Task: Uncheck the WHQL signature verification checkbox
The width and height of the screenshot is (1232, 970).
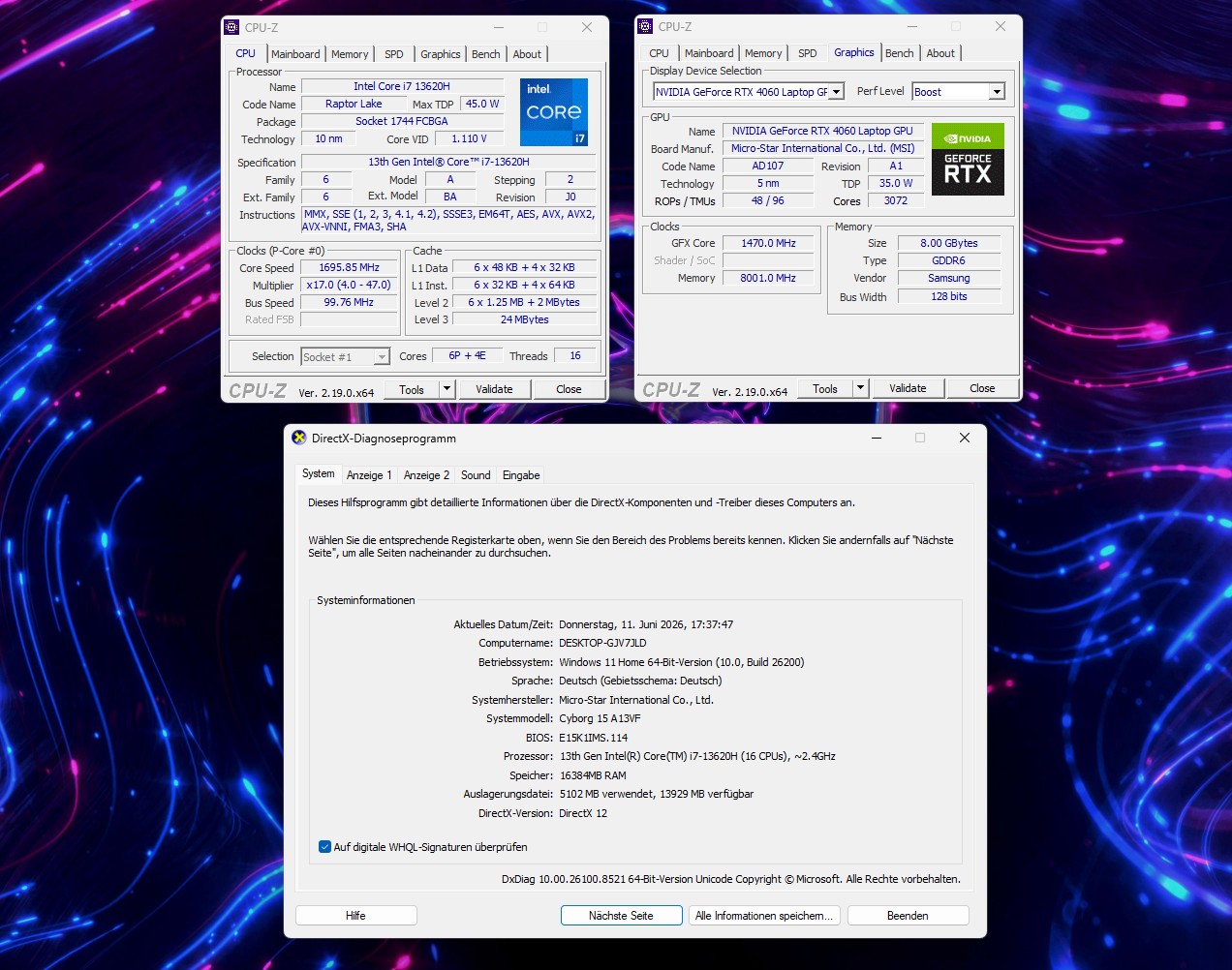Action: tap(324, 847)
